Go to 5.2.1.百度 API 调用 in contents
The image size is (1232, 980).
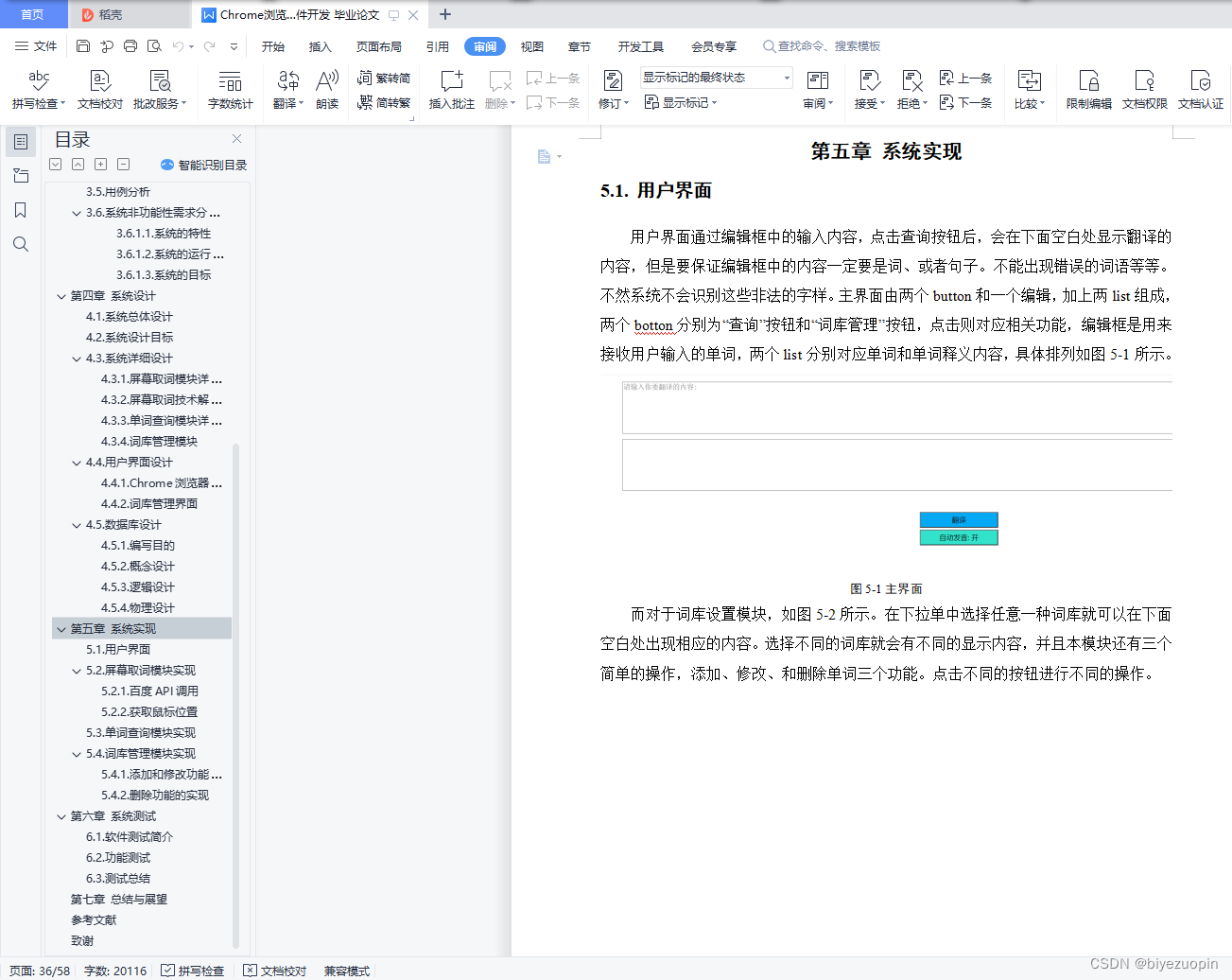(x=149, y=691)
